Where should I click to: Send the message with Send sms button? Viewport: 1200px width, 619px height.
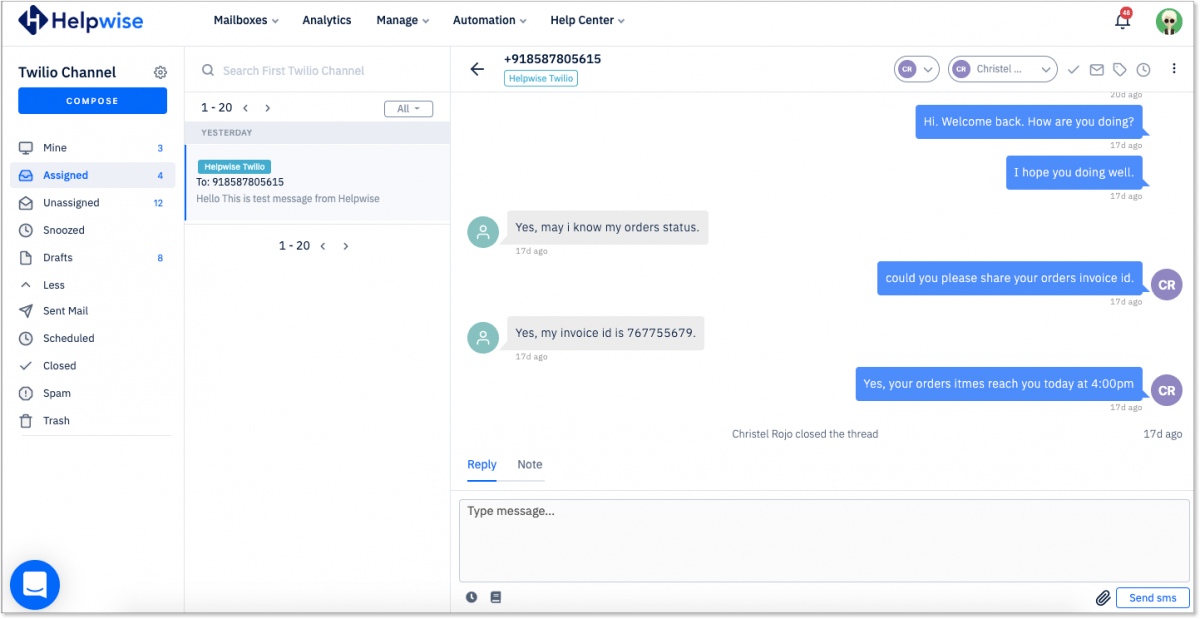[x=1152, y=597]
